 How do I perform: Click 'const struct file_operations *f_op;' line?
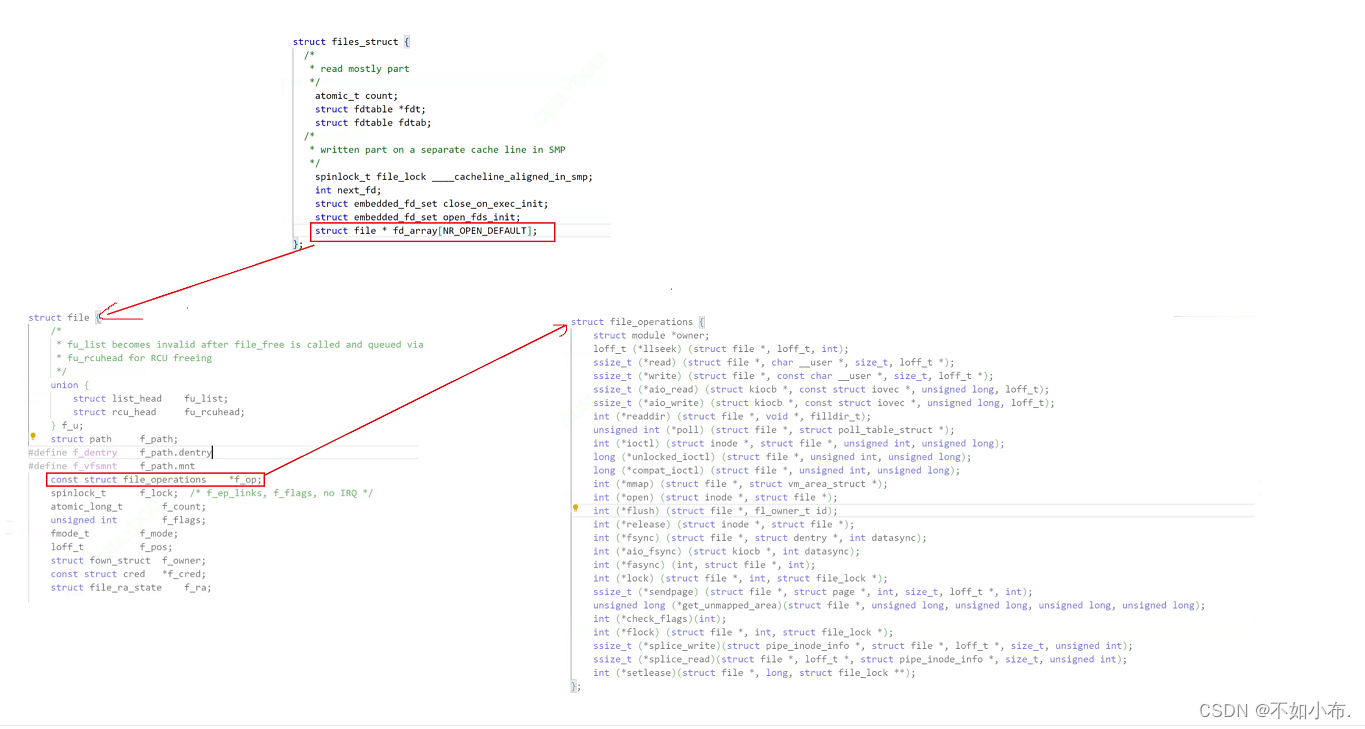tap(156, 480)
